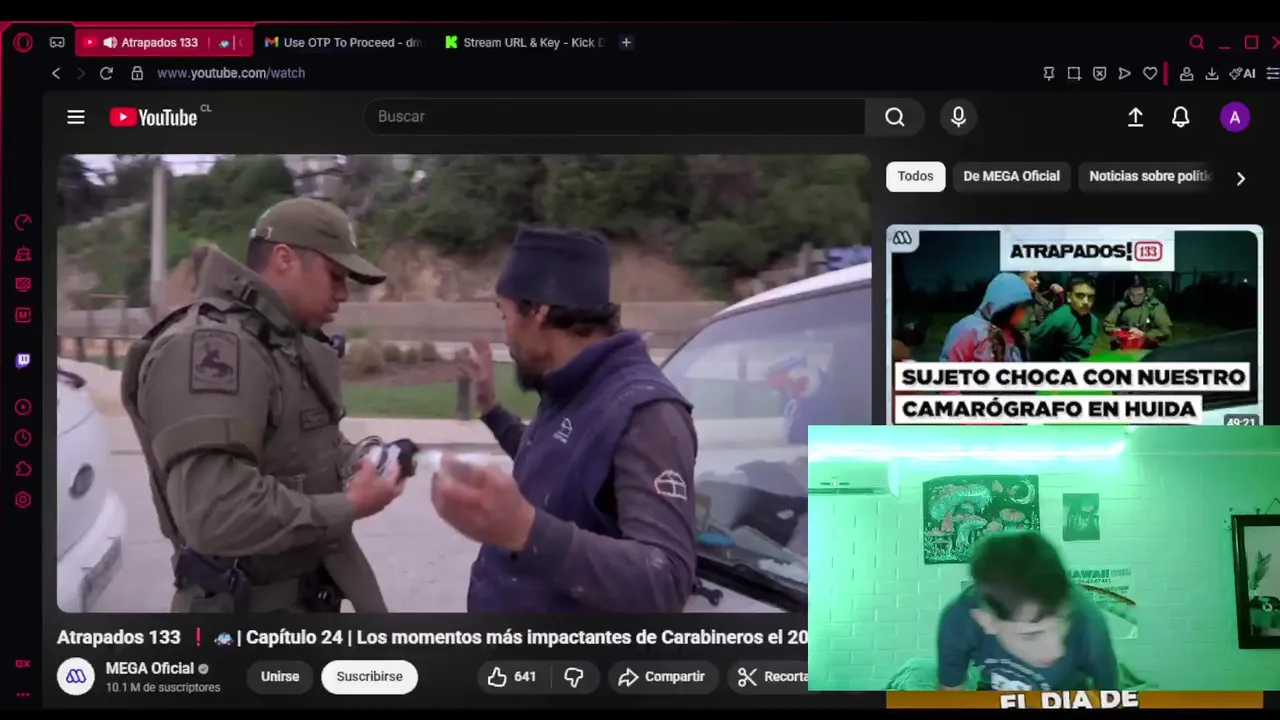Open the MEGA Oficial channel name link
The image size is (1280, 720).
[x=150, y=668]
